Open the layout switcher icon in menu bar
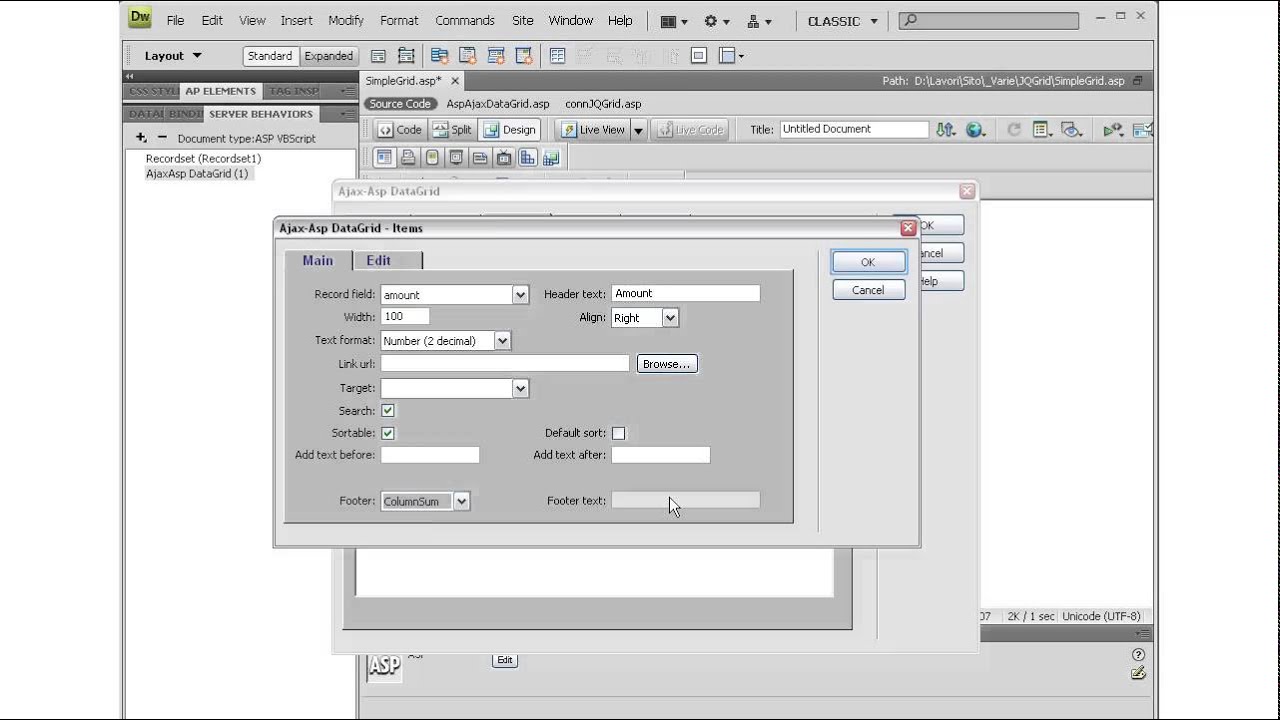The width and height of the screenshot is (1280, 720). pyautogui.click(x=674, y=20)
